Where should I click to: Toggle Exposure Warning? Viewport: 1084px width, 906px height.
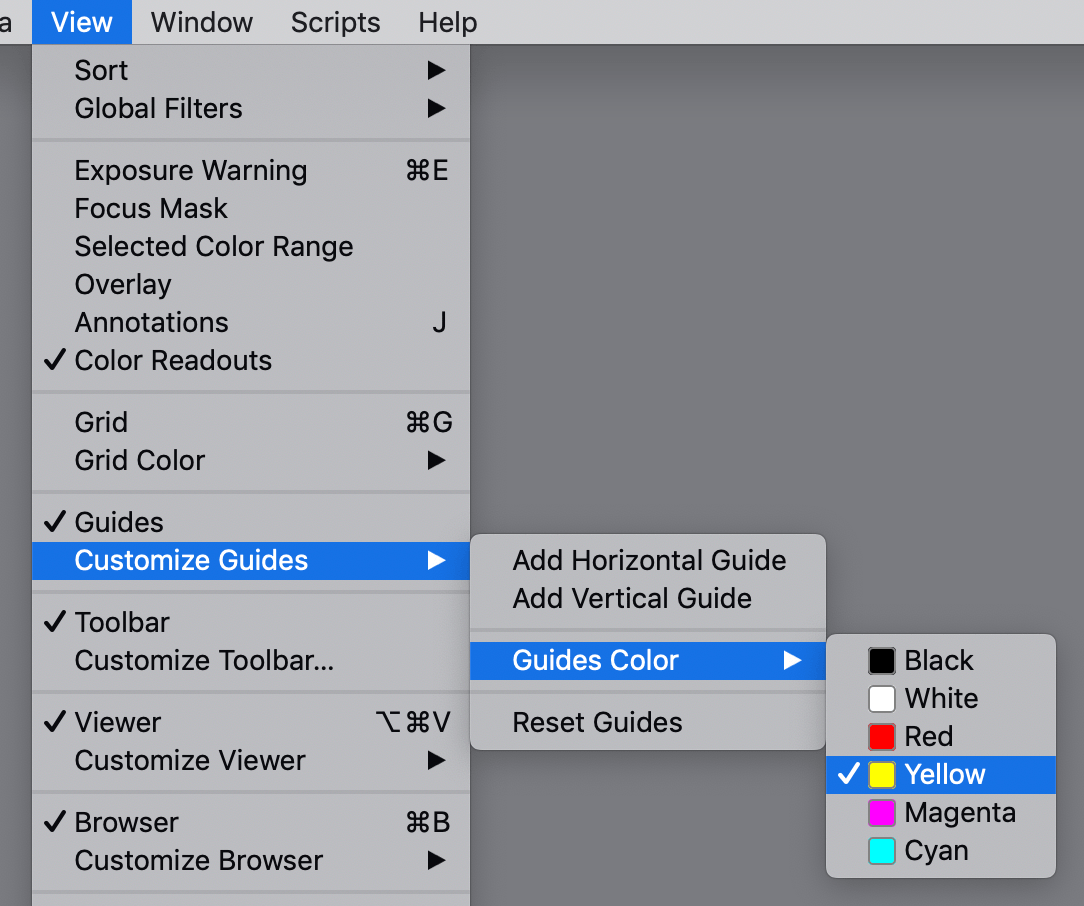tap(251, 171)
